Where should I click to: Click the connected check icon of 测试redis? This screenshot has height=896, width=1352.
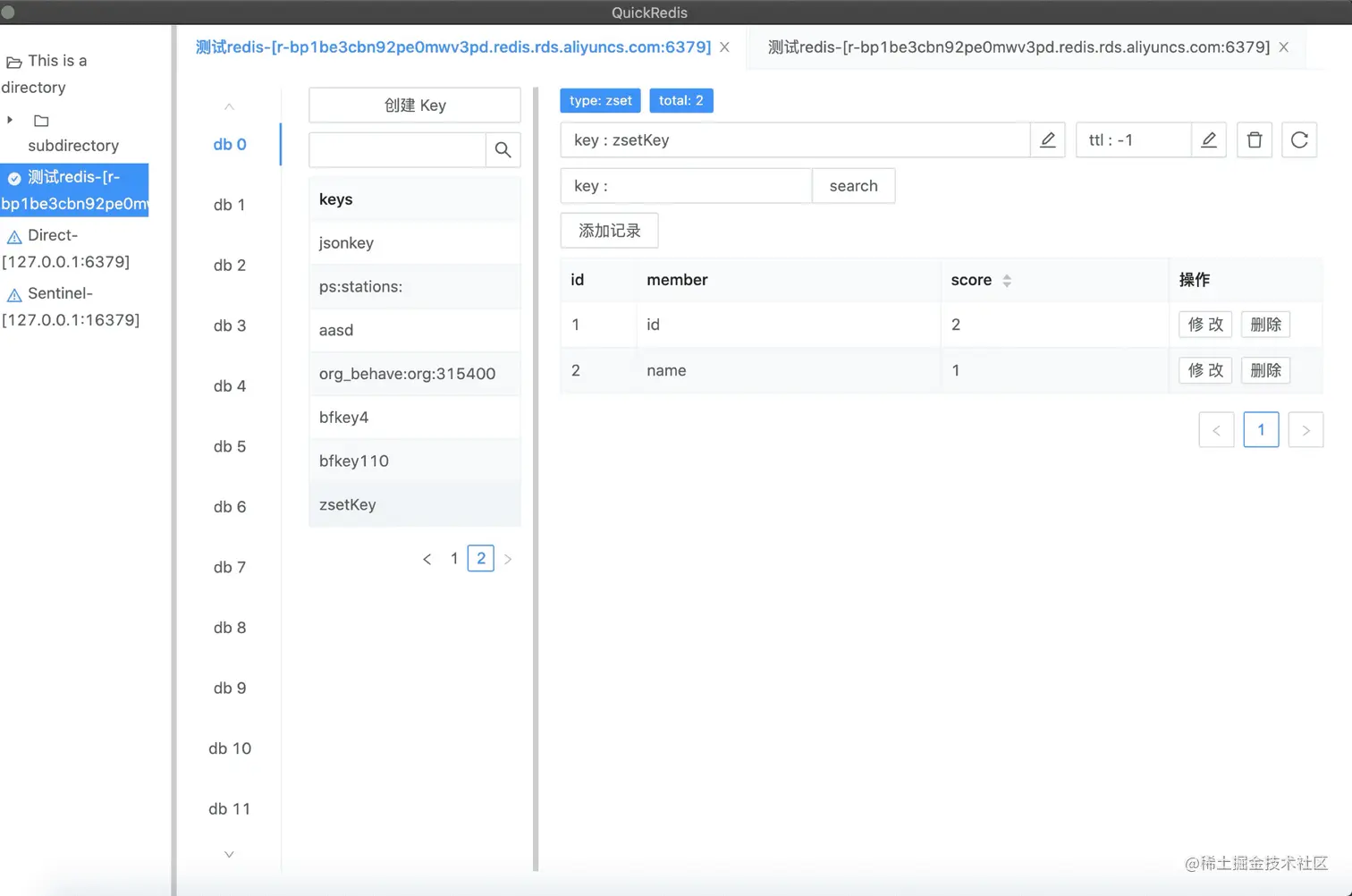tap(14, 178)
